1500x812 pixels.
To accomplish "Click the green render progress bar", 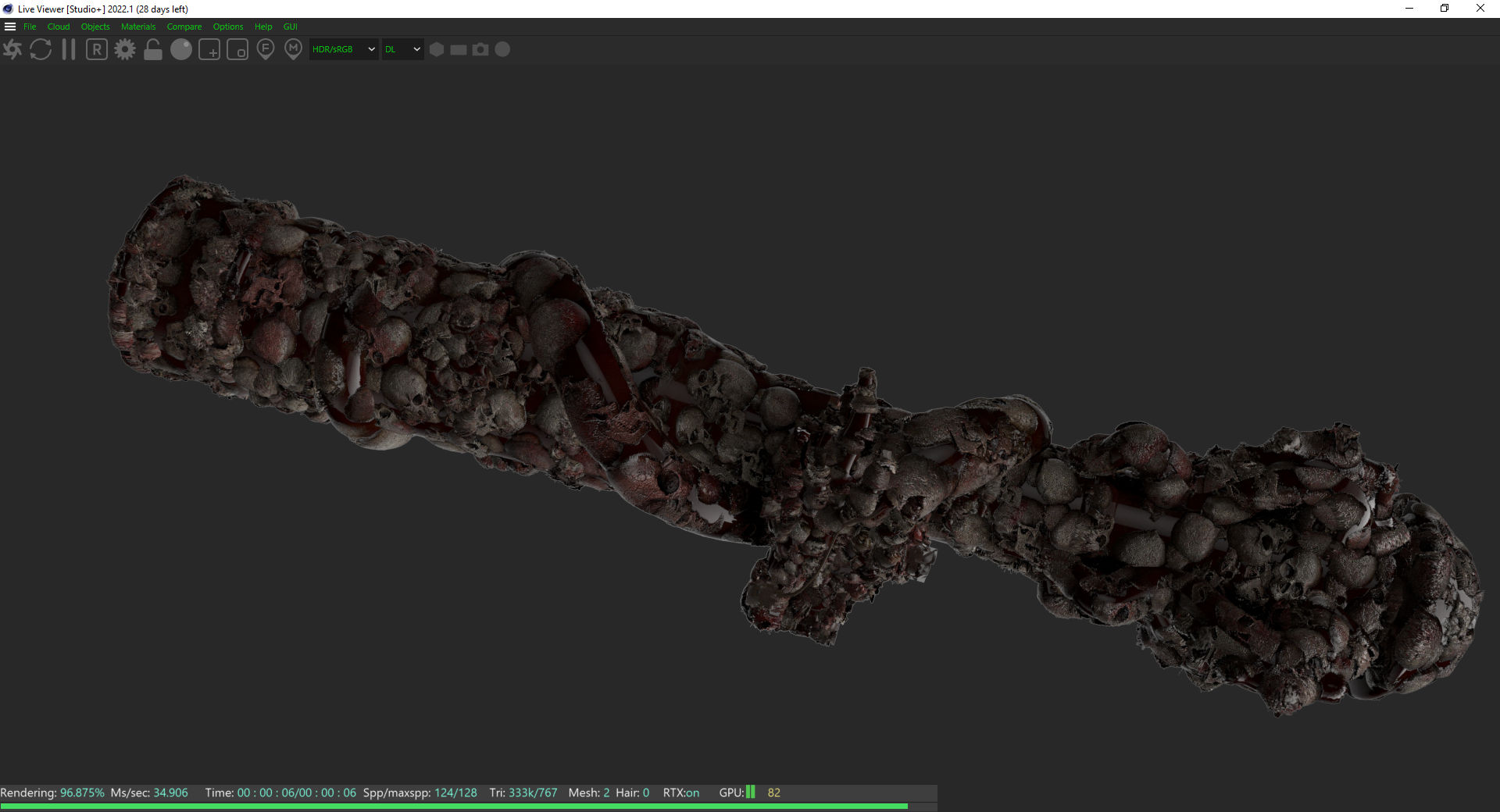I will pos(453,806).
